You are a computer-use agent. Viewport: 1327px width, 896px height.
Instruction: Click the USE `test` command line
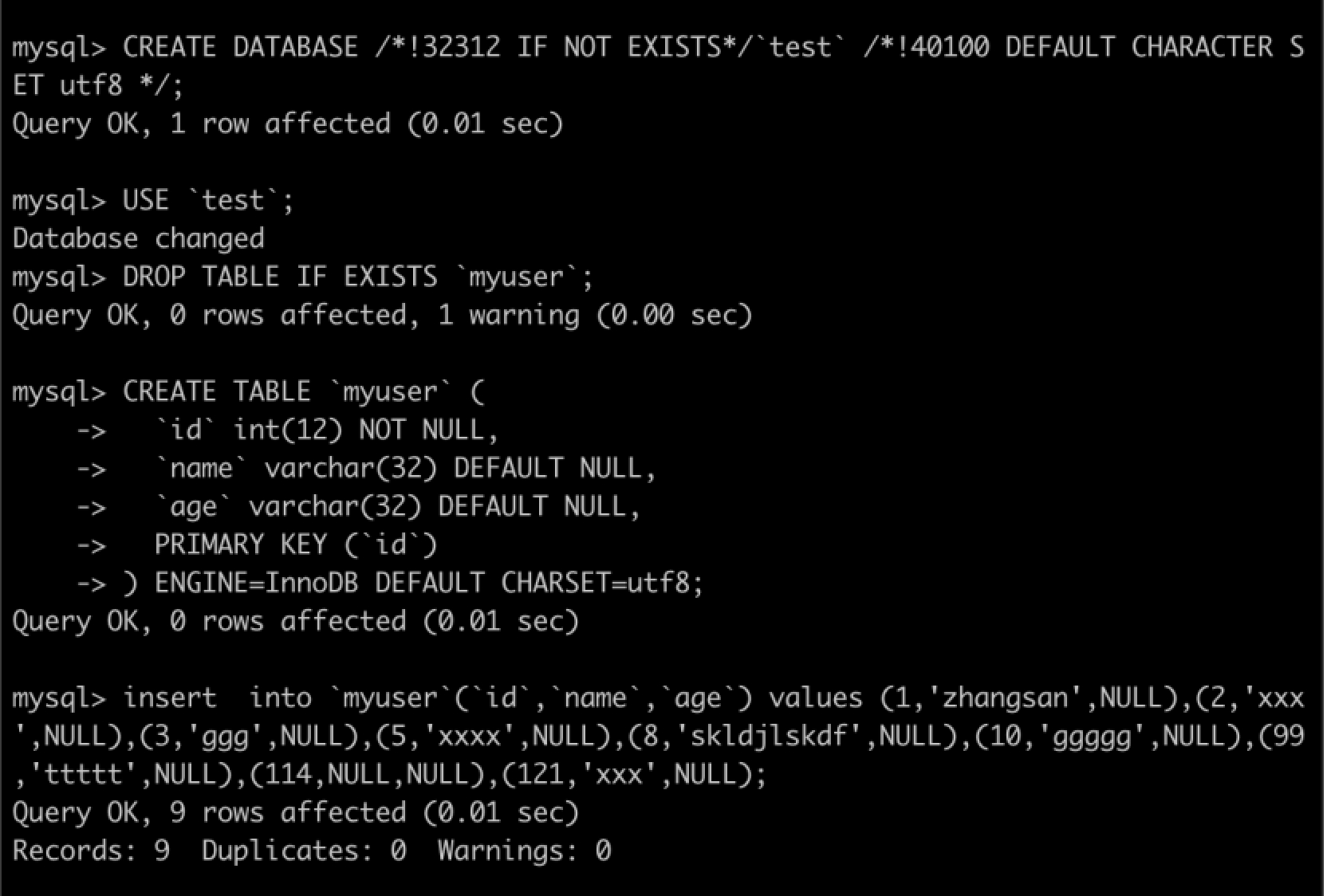pos(153,200)
